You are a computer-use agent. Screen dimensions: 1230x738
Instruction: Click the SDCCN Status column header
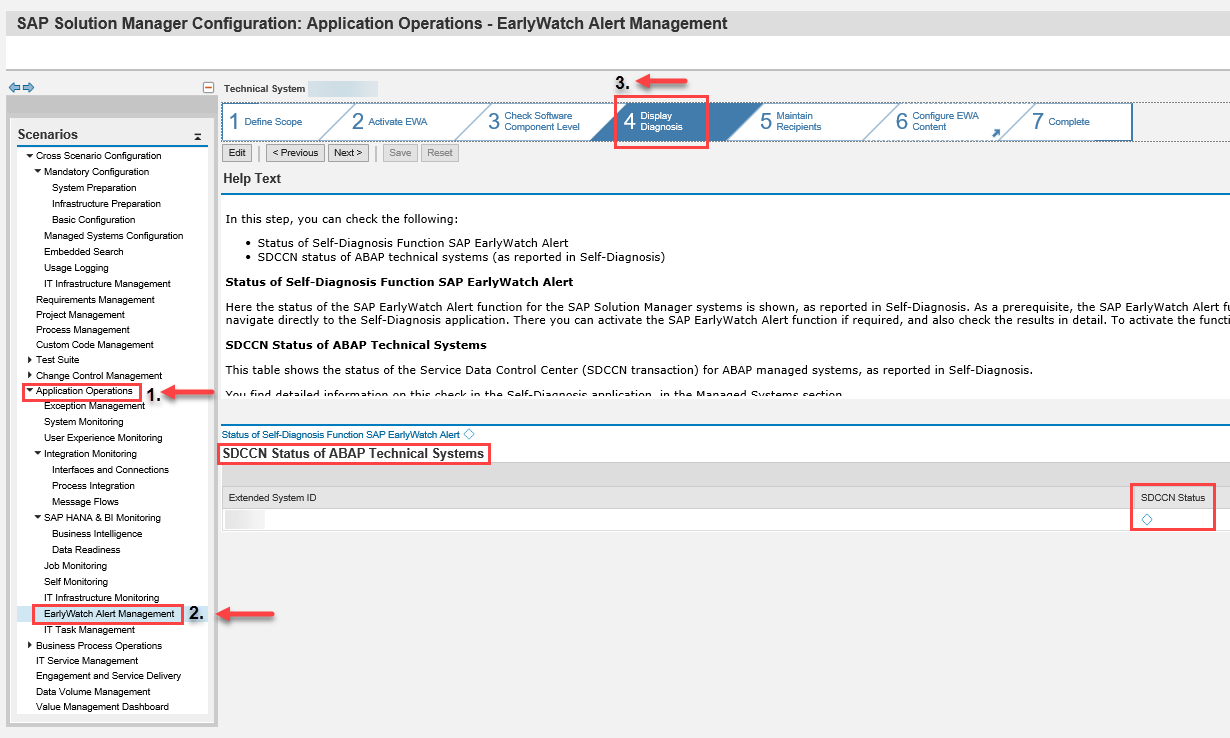(x=1173, y=498)
